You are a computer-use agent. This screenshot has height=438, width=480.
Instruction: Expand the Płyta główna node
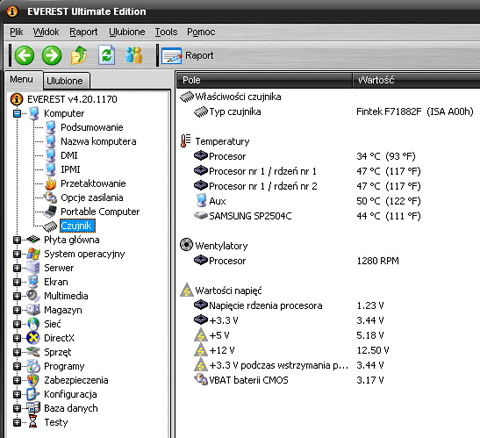click(x=17, y=240)
